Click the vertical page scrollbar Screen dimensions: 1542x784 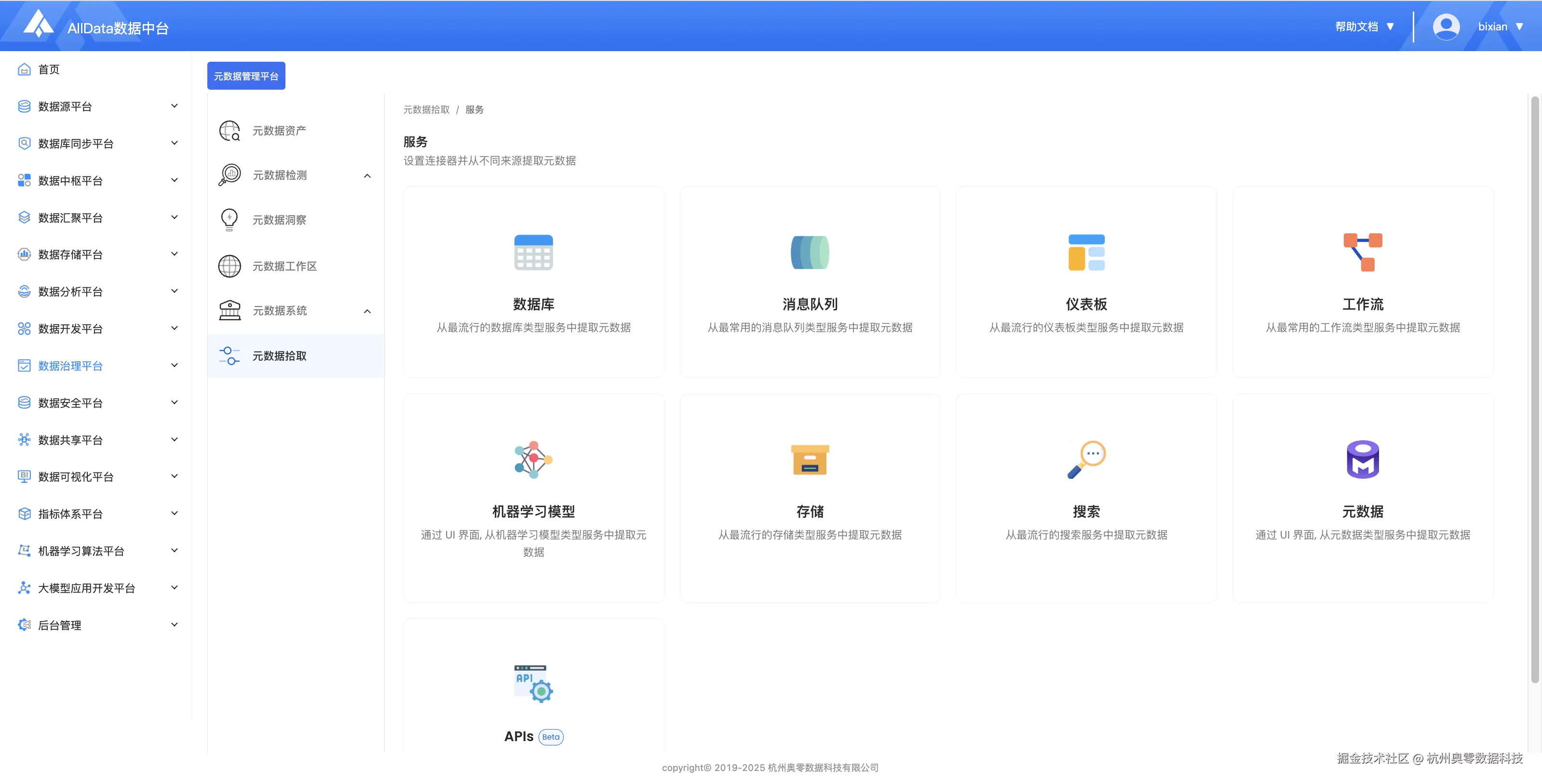(x=1534, y=389)
